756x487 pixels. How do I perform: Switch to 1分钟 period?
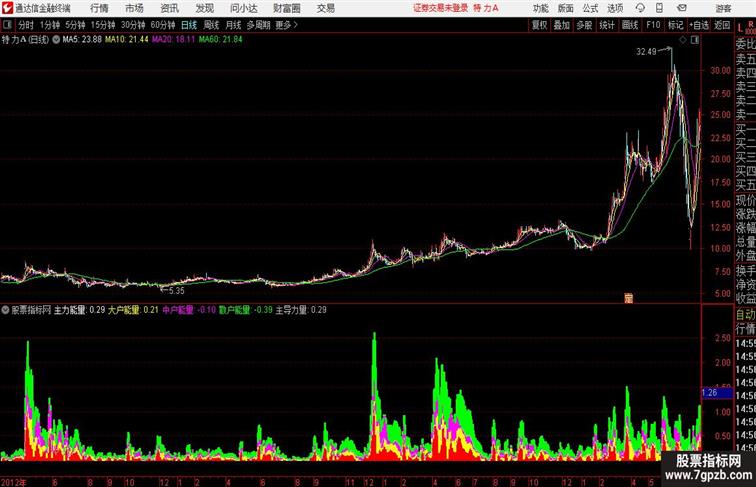pos(50,25)
